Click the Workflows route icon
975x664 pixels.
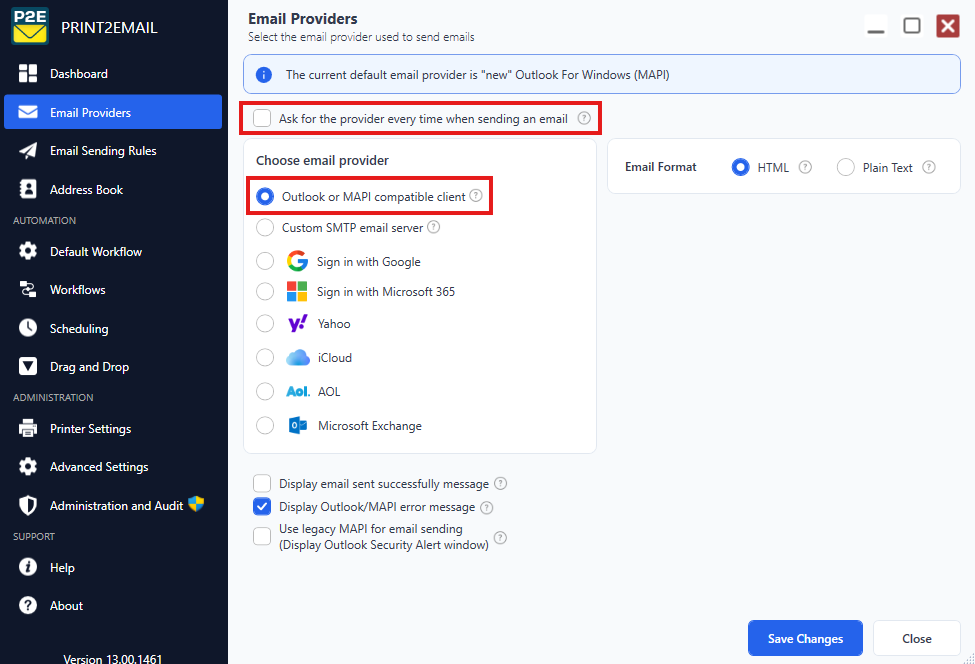28,289
